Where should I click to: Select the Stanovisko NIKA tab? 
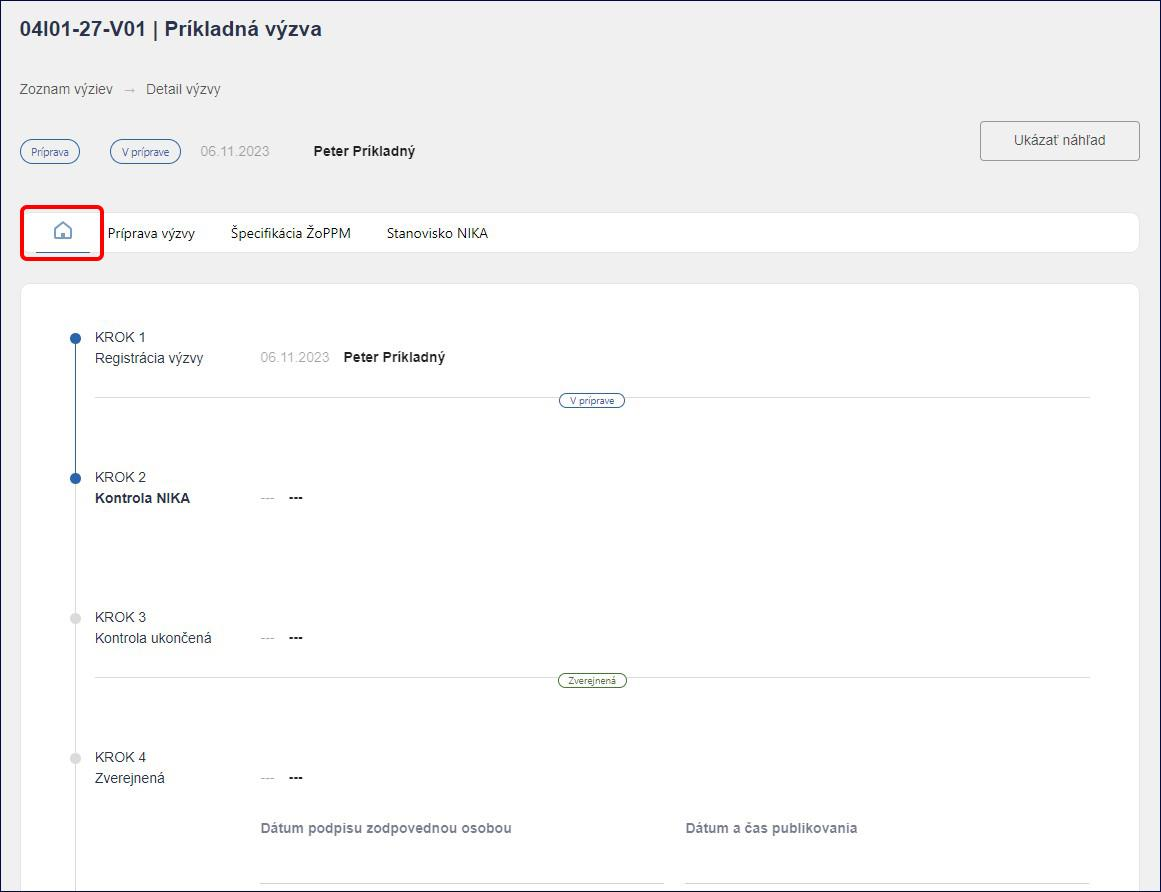(x=437, y=233)
